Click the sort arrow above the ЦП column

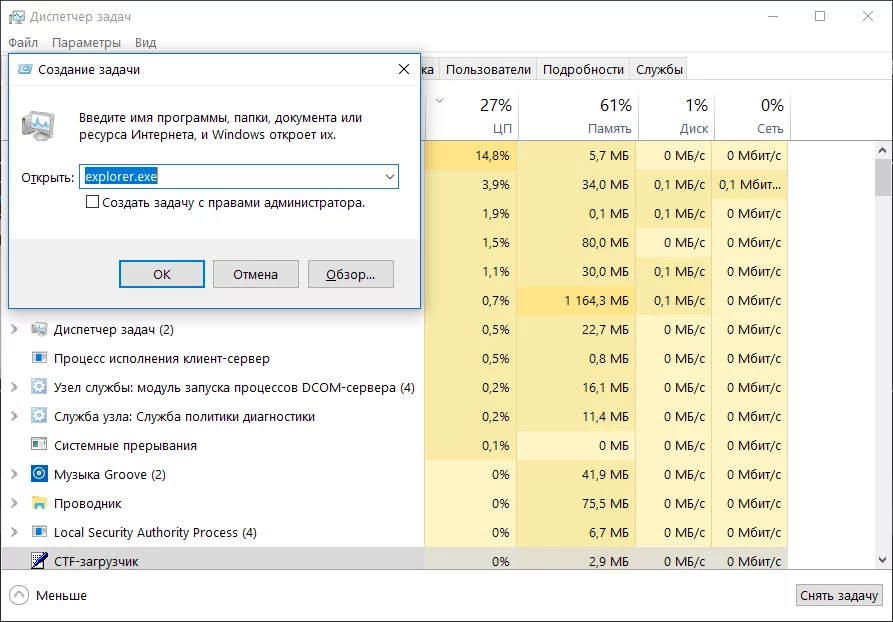click(x=439, y=101)
